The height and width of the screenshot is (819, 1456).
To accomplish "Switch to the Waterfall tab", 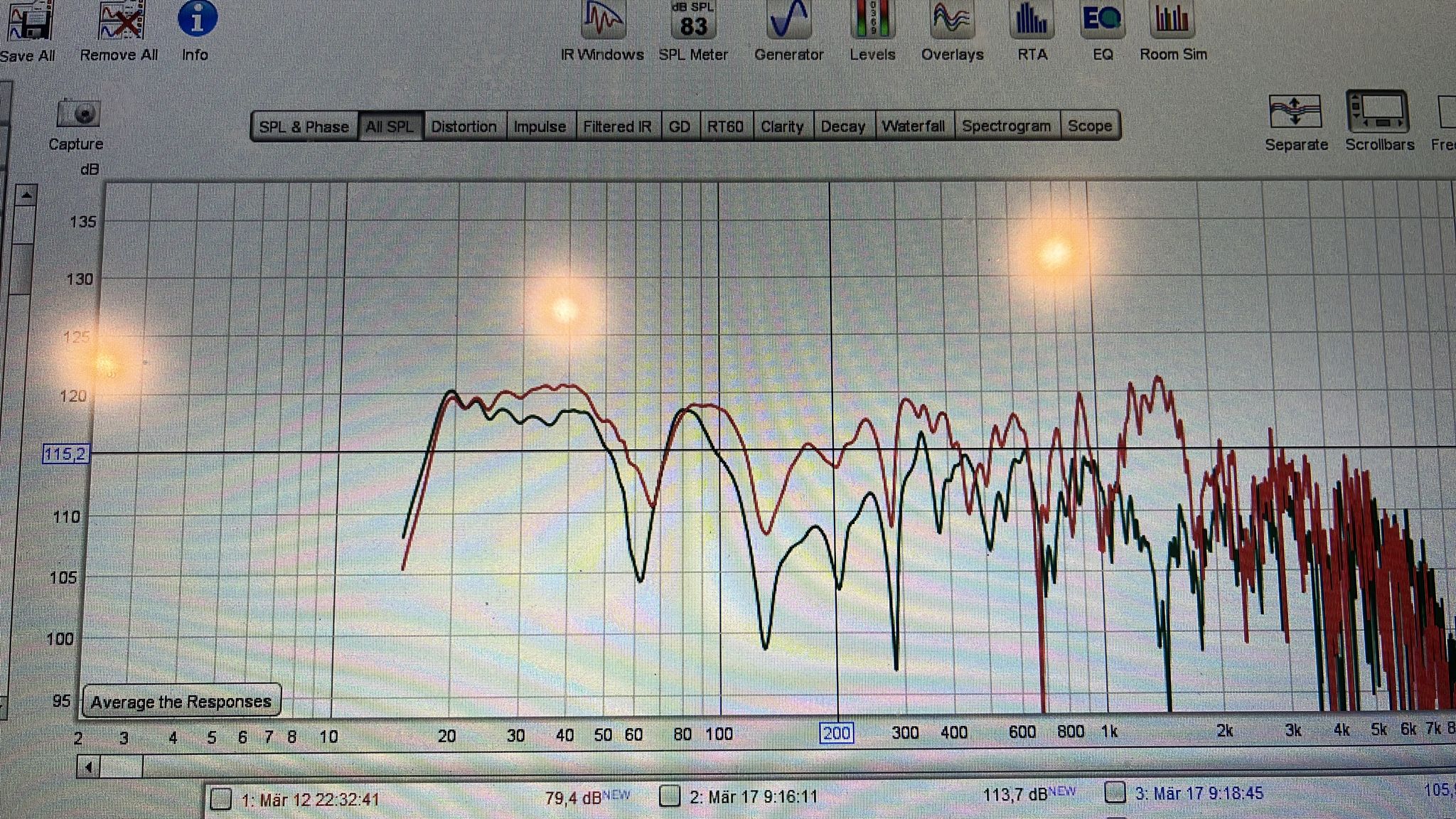I will (914, 126).
